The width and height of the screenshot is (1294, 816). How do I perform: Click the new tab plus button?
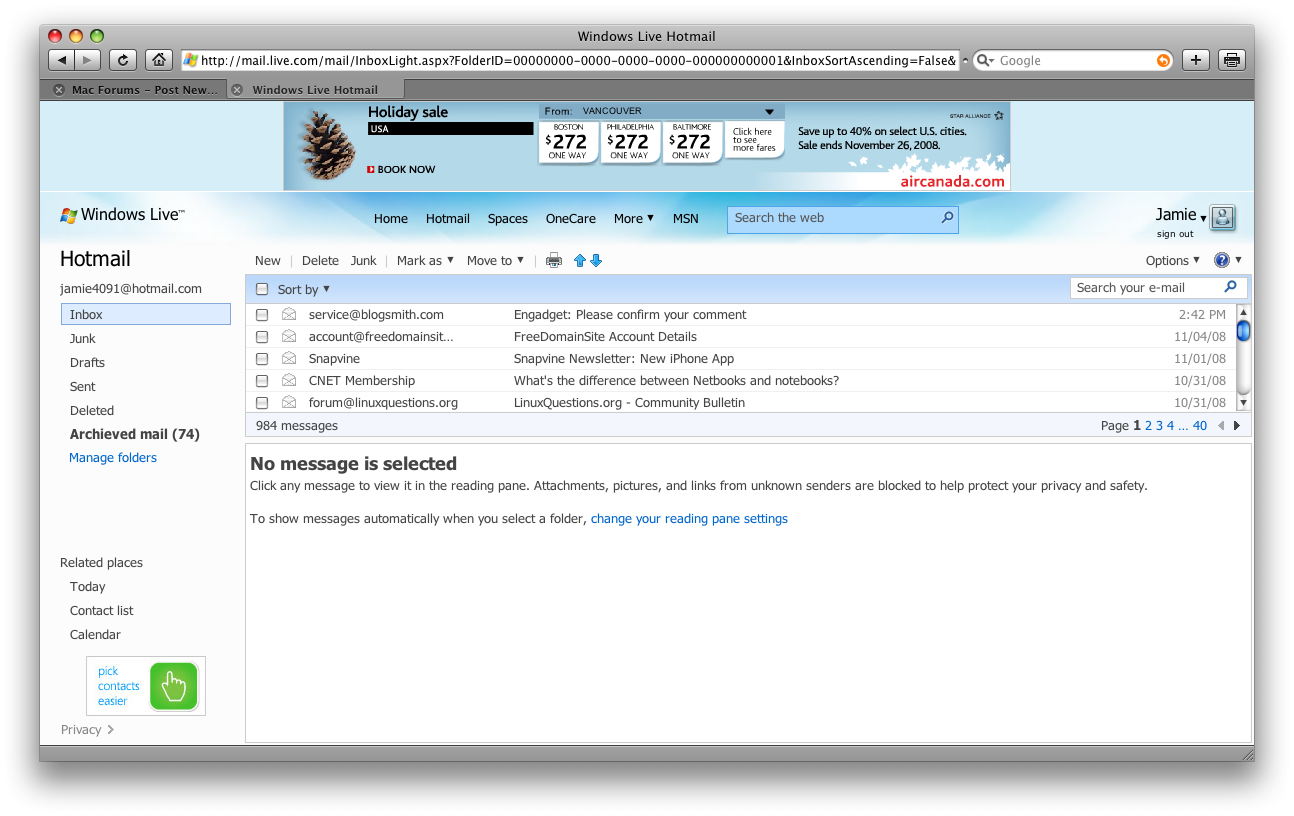pos(1196,60)
